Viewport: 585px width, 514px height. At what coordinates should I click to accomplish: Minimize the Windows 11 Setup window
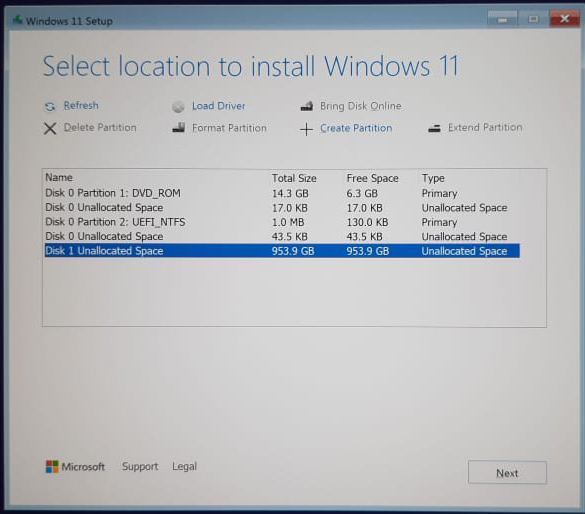(502, 19)
